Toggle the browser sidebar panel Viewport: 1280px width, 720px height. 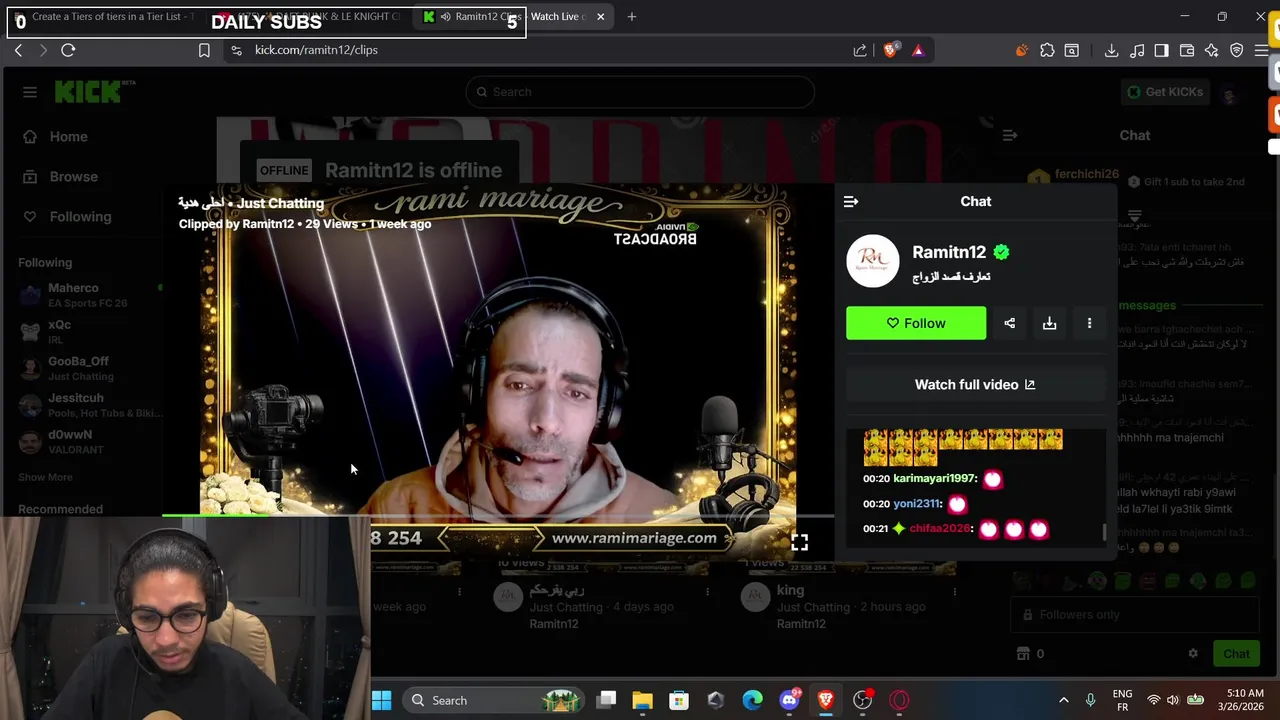tap(1161, 50)
